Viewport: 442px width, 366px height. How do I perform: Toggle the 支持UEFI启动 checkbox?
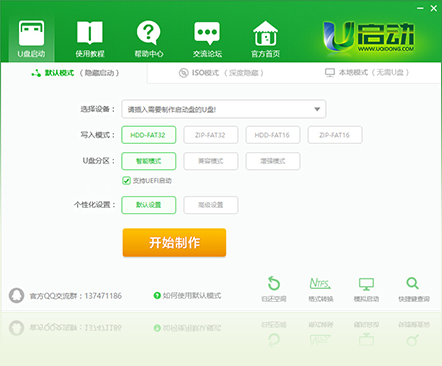(126, 181)
